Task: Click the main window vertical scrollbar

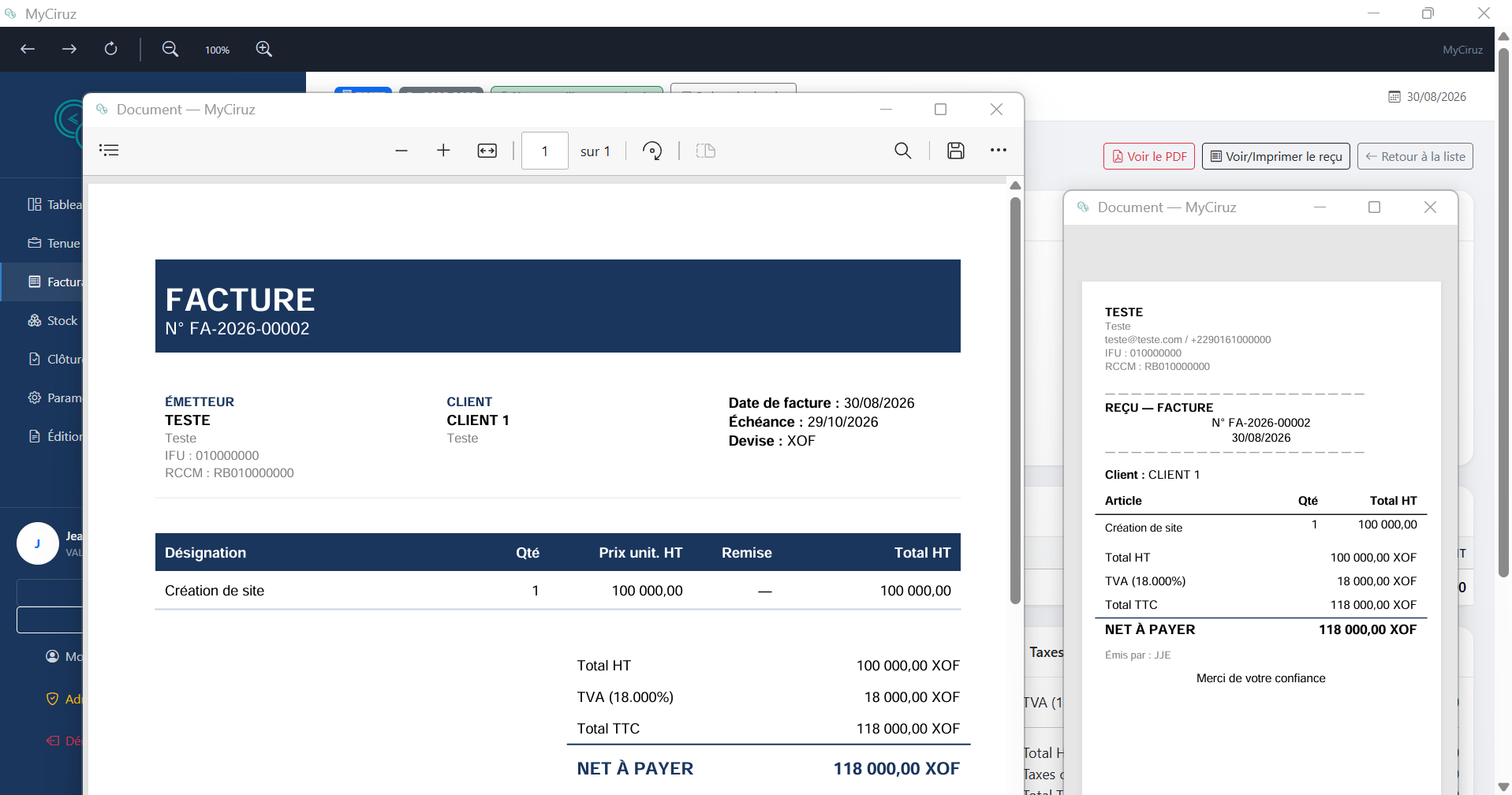Action: pyautogui.click(x=1503, y=312)
